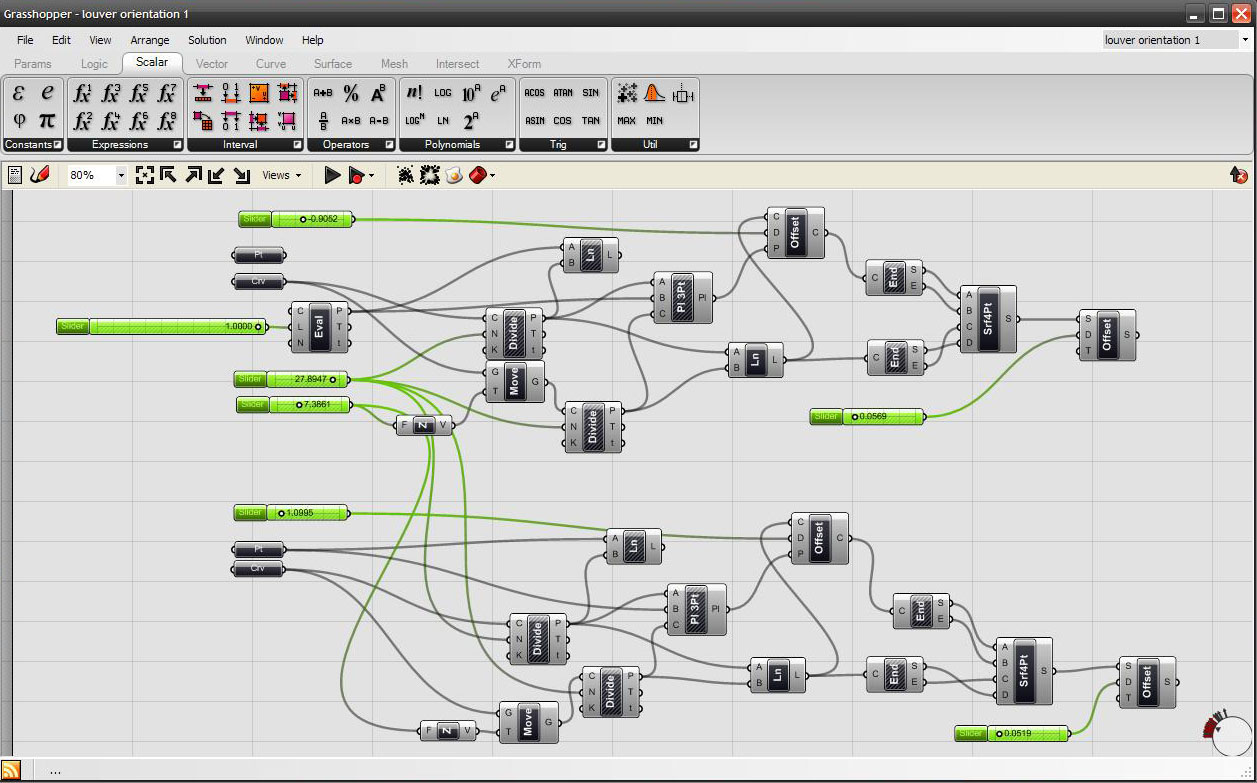Open the Solution menu

tap(207, 40)
